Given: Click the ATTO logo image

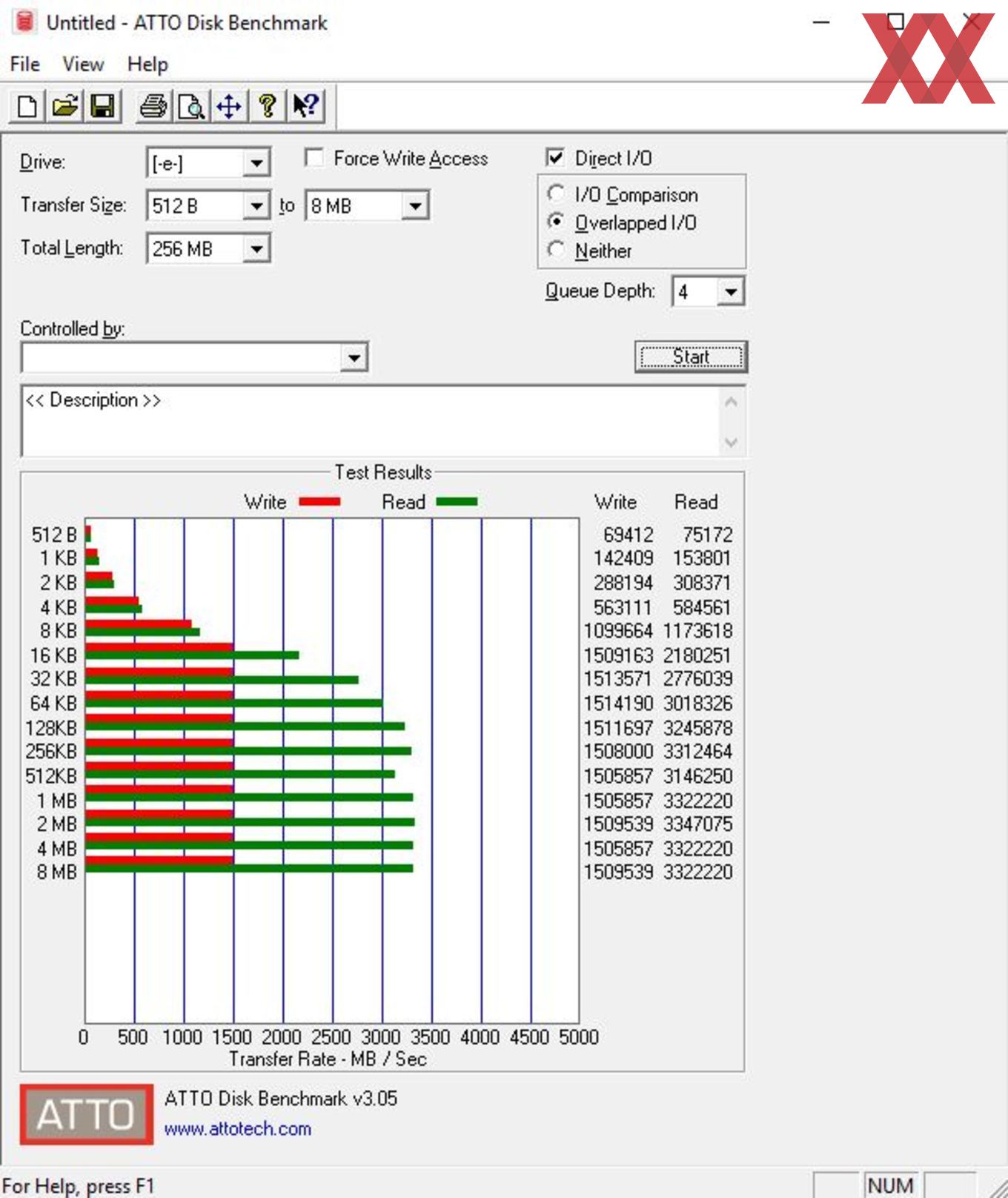Looking at the screenshot, I should pyautogui.click(x=87, y=1114).
